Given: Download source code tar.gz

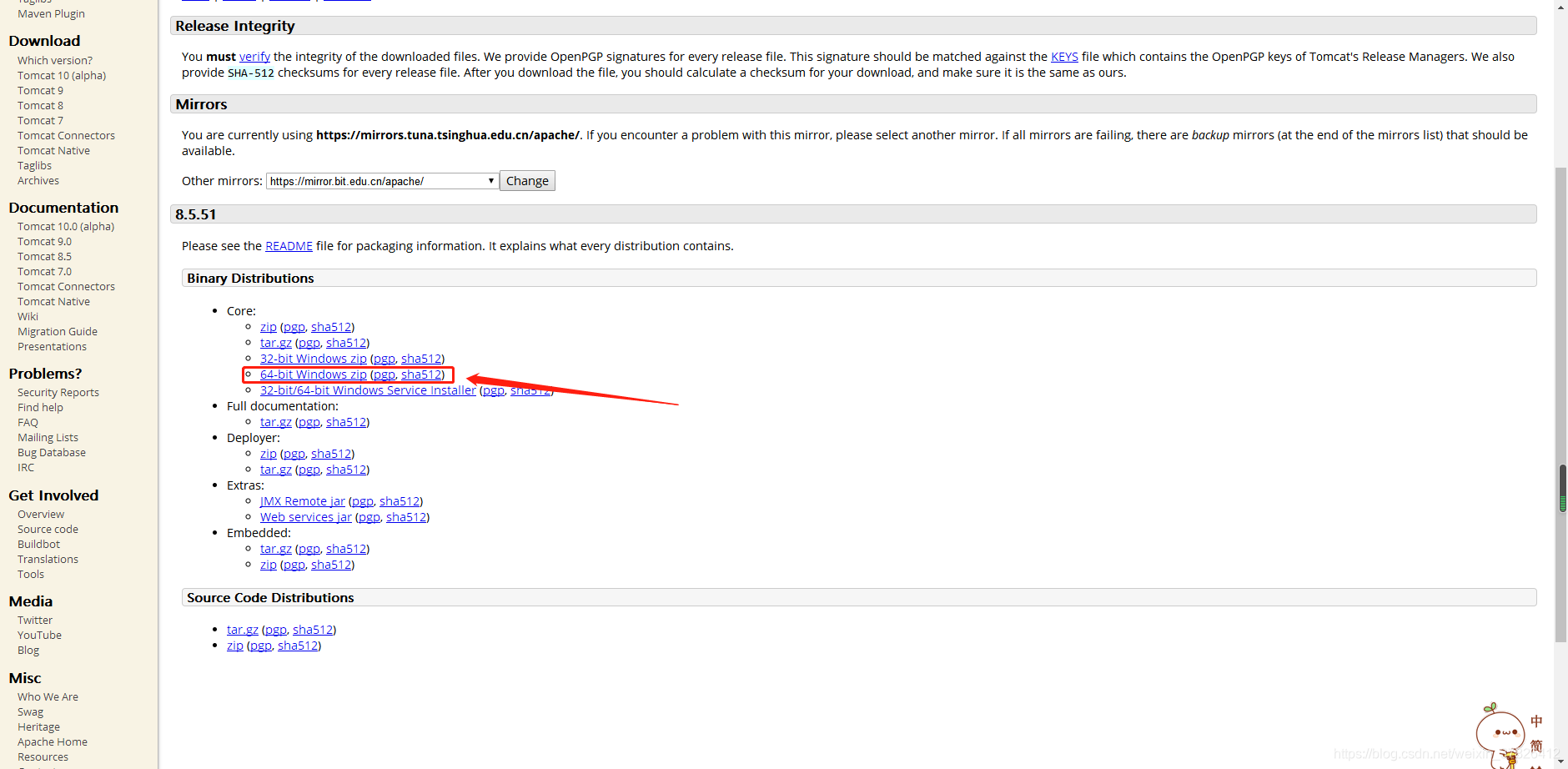Looking at the screenshot, I should pyautogui.click(x=242, y=630).
